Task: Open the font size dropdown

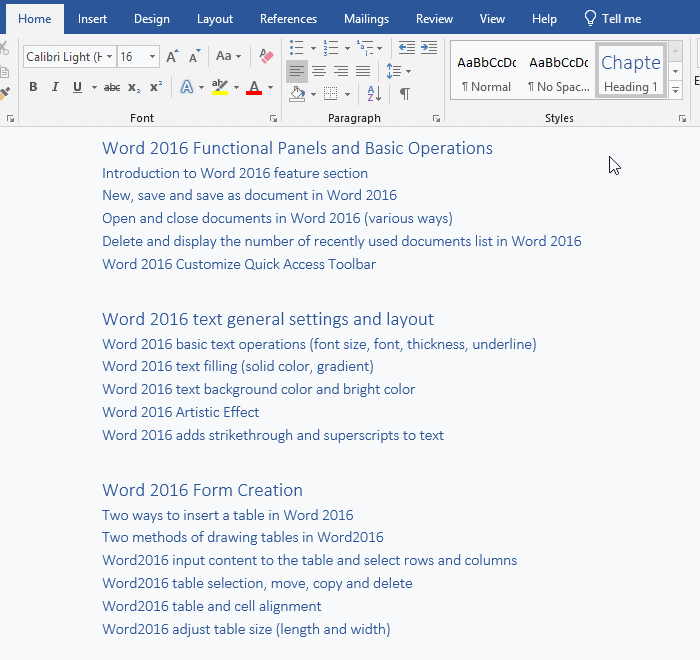Action: tap(152, 57)
